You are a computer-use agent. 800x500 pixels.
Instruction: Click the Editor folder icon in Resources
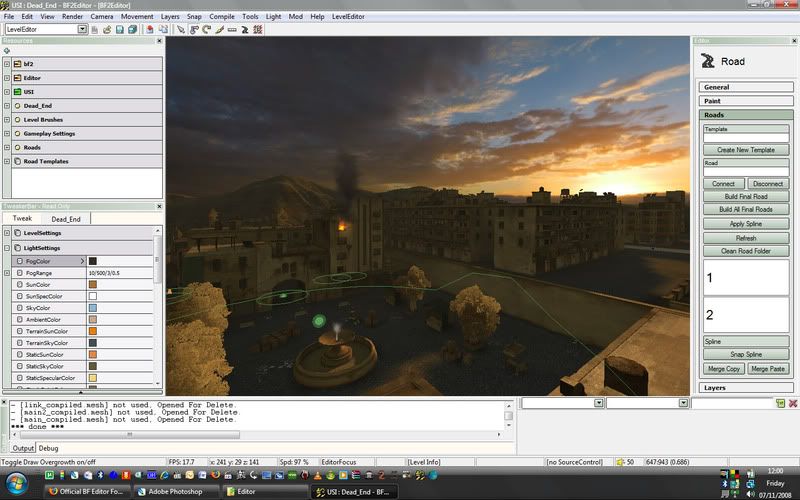click(x=17, y=78)
